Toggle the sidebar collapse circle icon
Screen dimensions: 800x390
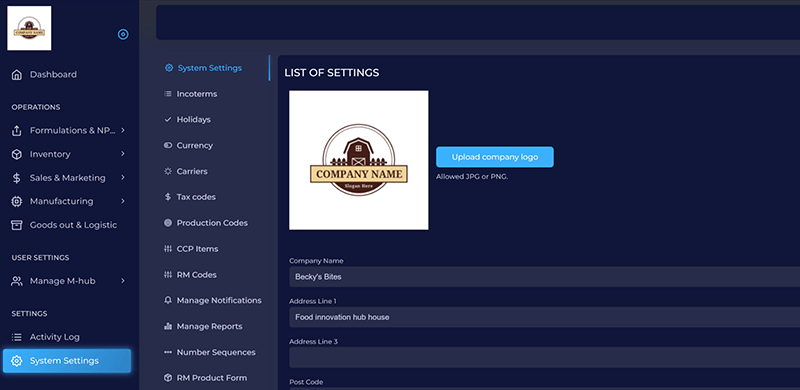click(x=123, y=34)
